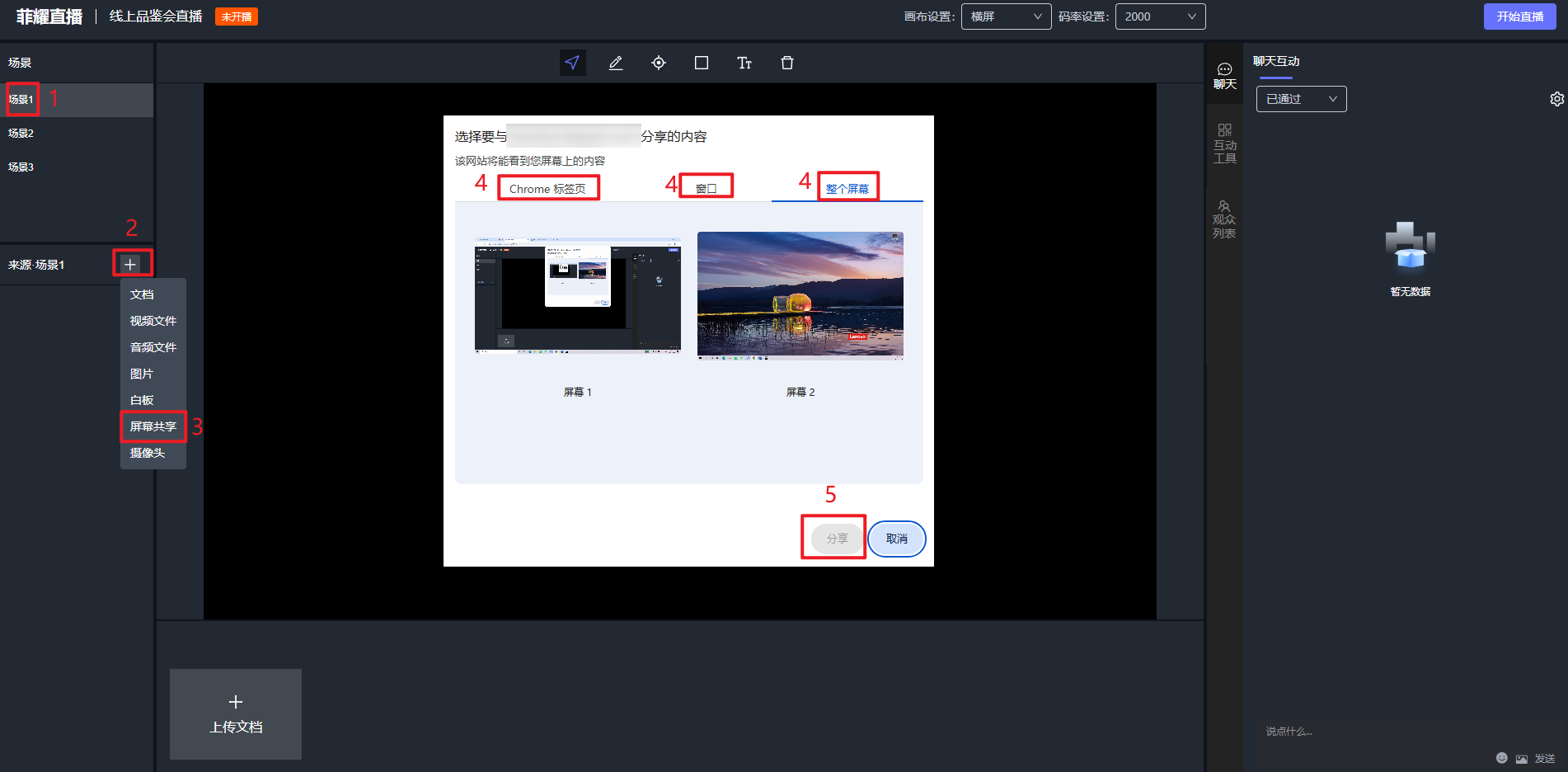
Task: Select the rectangle shape tool
Action: 702,63
